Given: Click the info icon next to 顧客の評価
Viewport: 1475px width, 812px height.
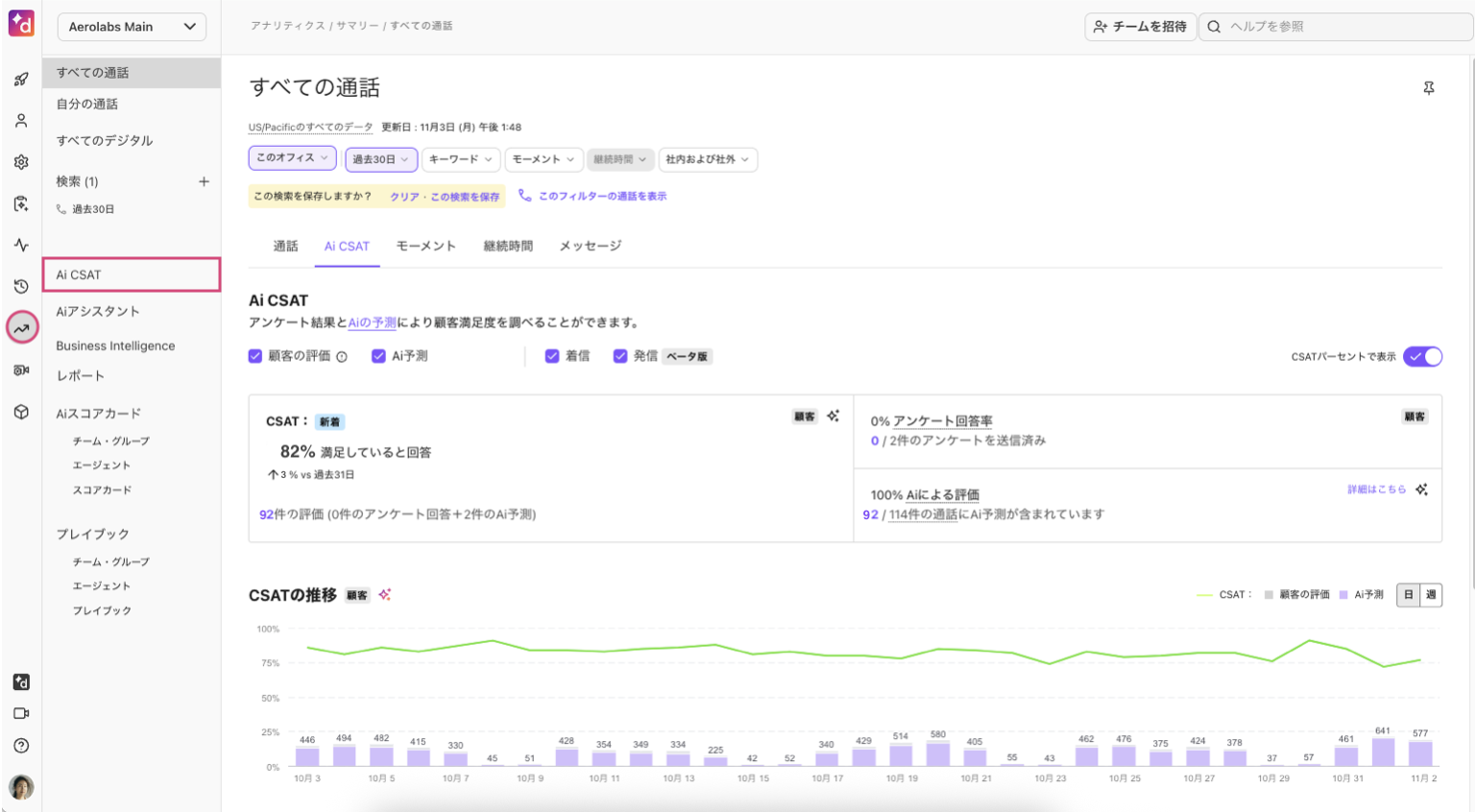Looking at the screenshot, I should (x=342, y=356).
